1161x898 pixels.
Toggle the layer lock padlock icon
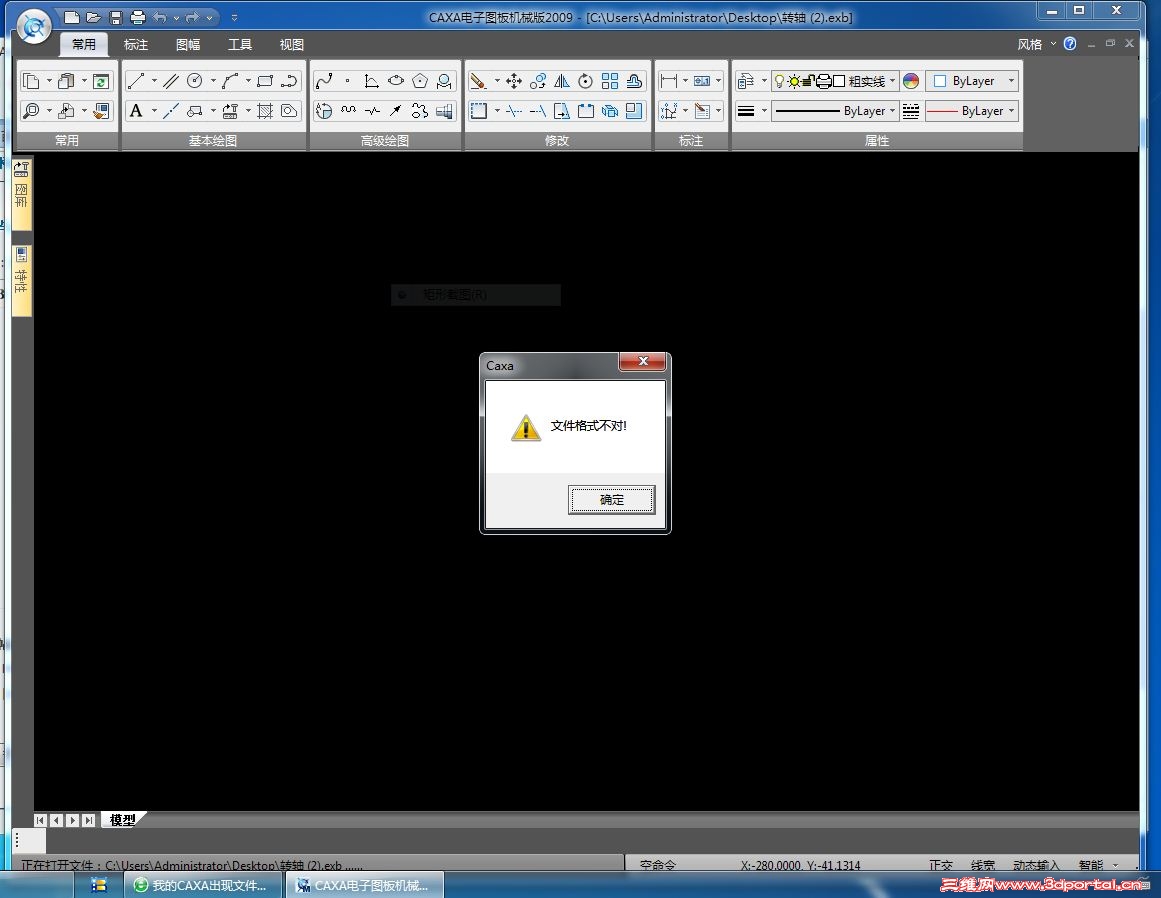pos(809,81)
